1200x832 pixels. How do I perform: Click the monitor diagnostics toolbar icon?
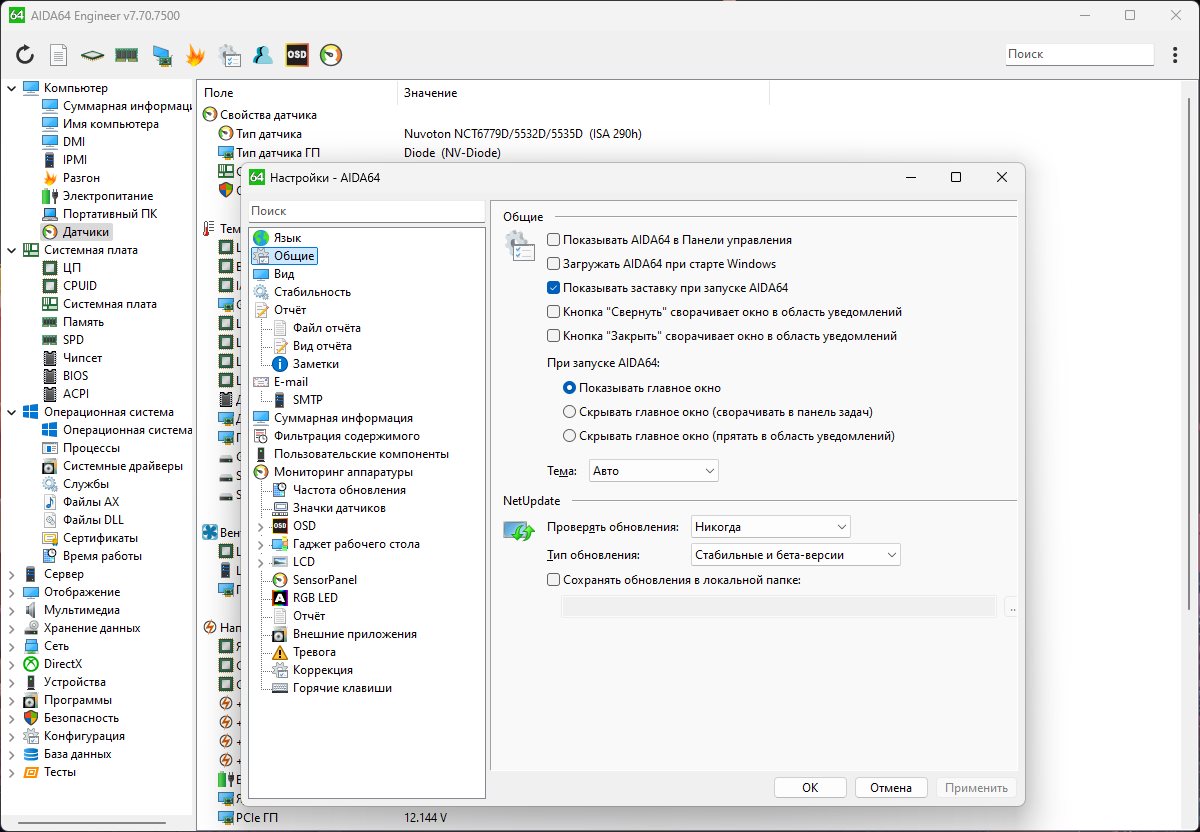pyautogui.click(x=161, y=55)
